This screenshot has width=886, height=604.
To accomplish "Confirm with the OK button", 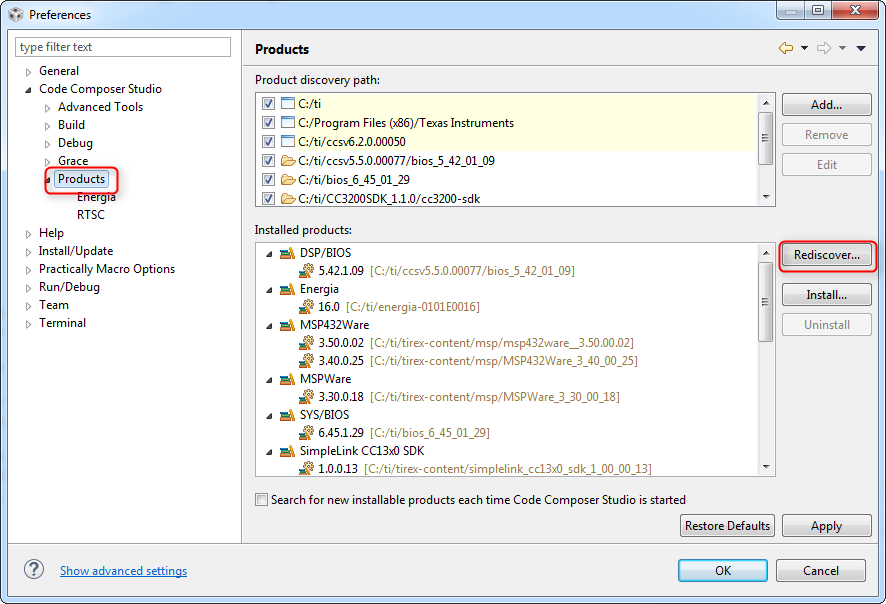I will [723, 571].
